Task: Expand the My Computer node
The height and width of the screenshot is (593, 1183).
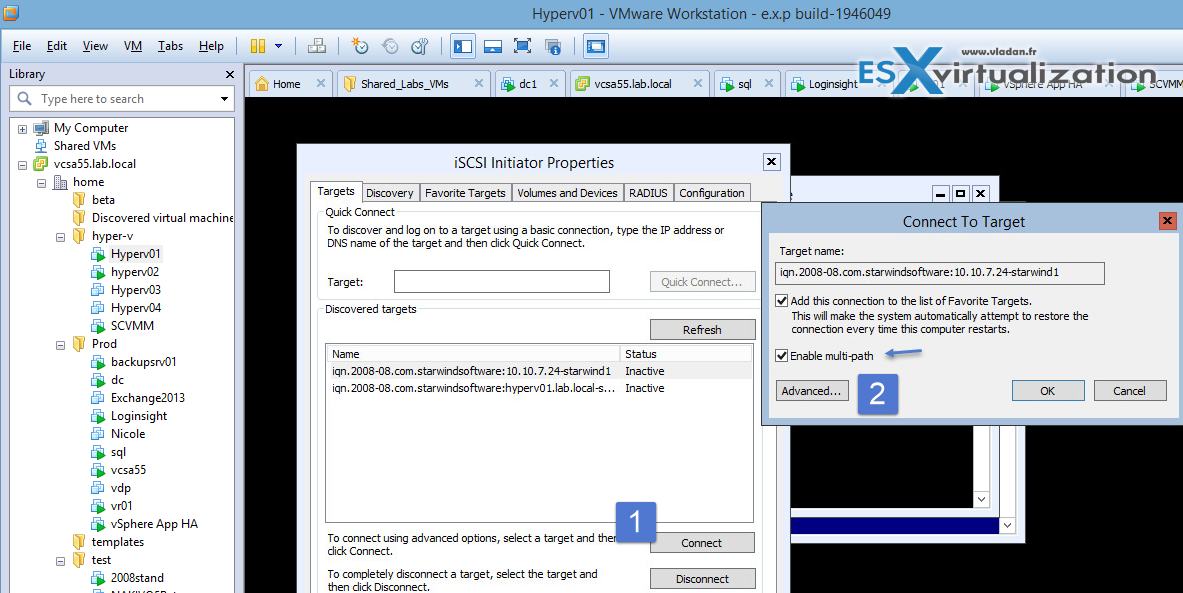Action: click(x=22, y=128)
